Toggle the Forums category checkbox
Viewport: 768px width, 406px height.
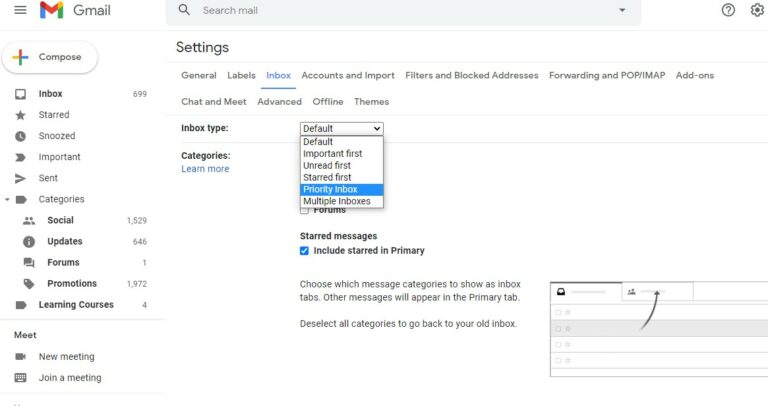[x=305, y=210]
